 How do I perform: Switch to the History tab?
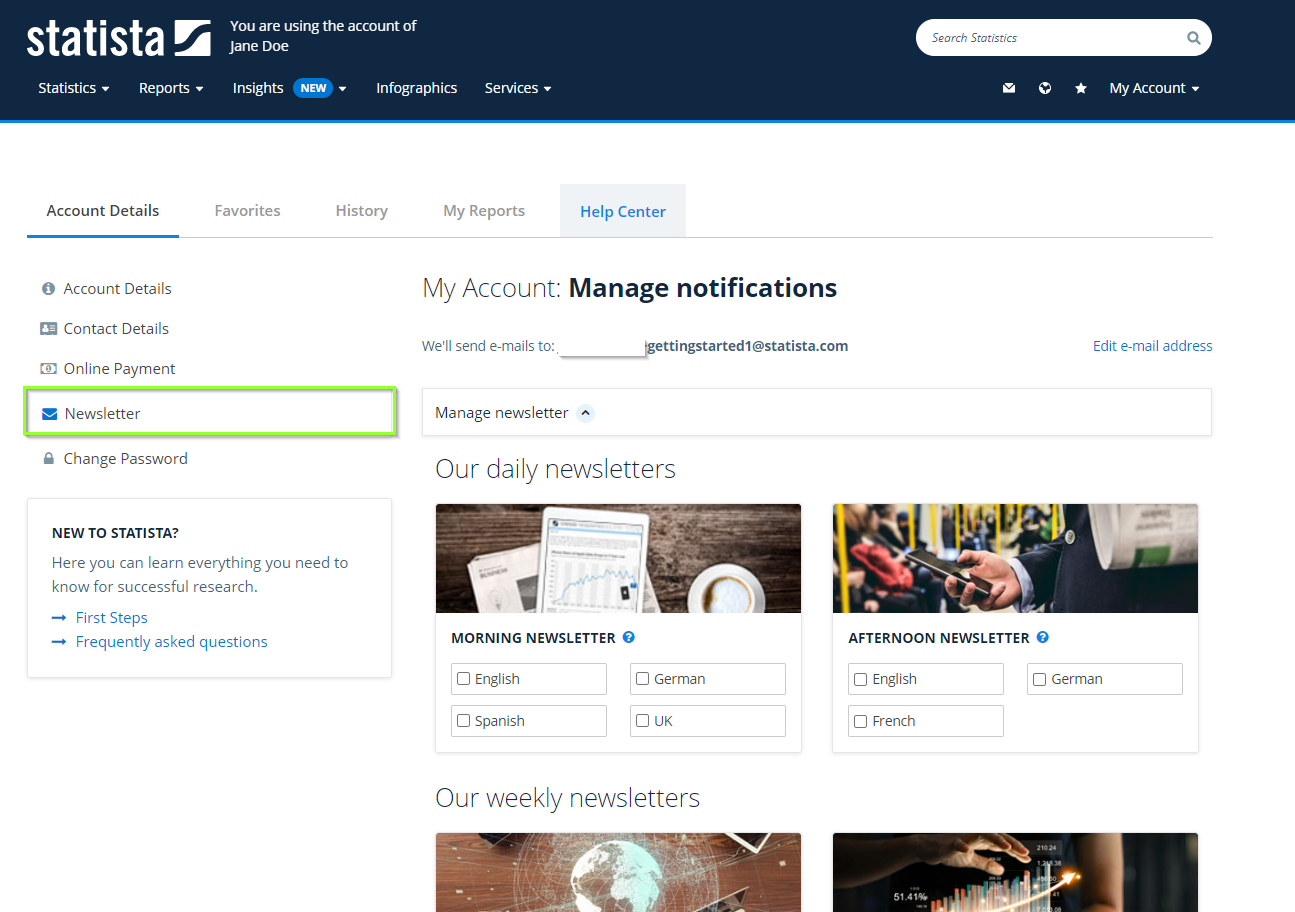pyautogui.click(x=362, y=211)
